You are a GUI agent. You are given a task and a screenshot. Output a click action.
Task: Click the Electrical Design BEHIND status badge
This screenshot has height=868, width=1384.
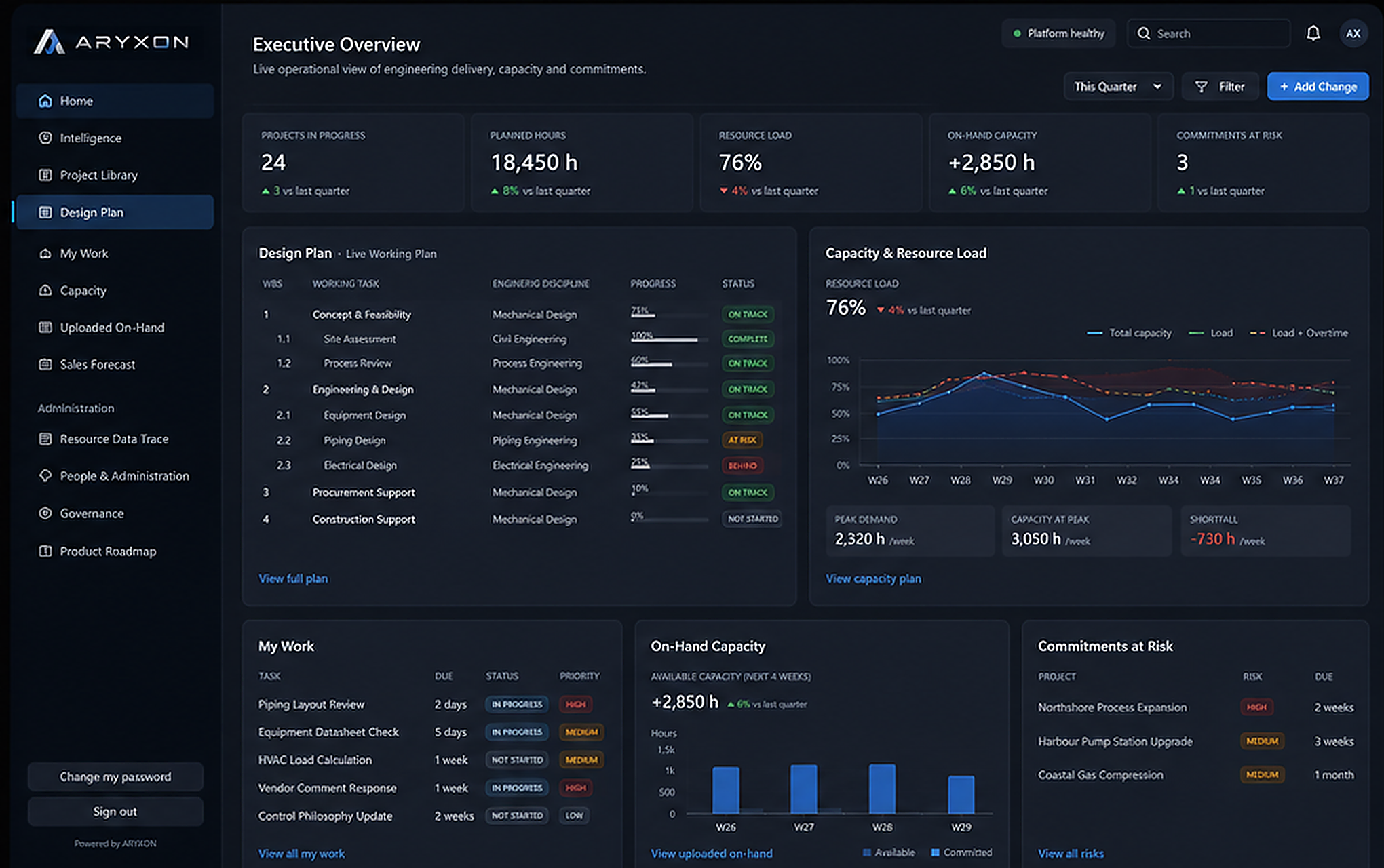point(742,466)
